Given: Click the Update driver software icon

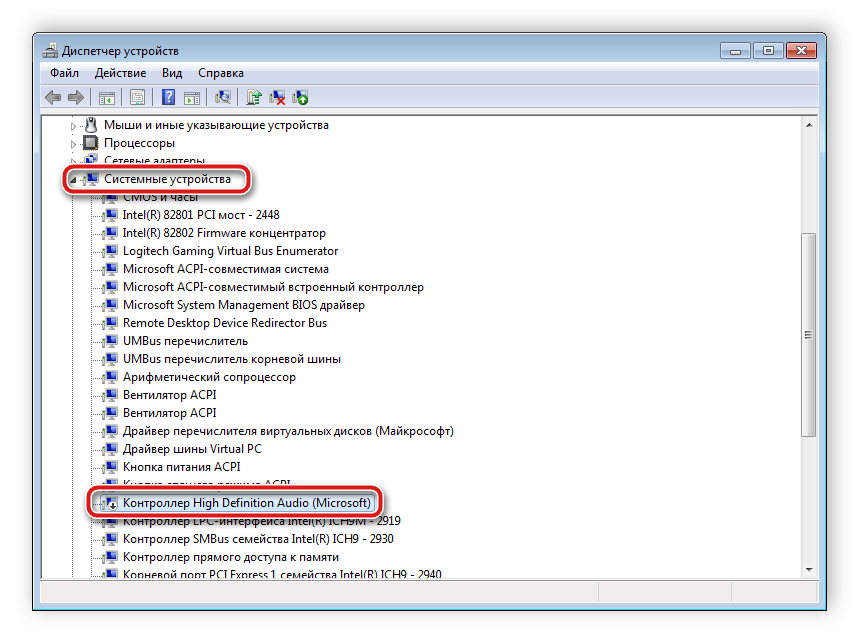Looking at the screenshot, I should [254, 97].
